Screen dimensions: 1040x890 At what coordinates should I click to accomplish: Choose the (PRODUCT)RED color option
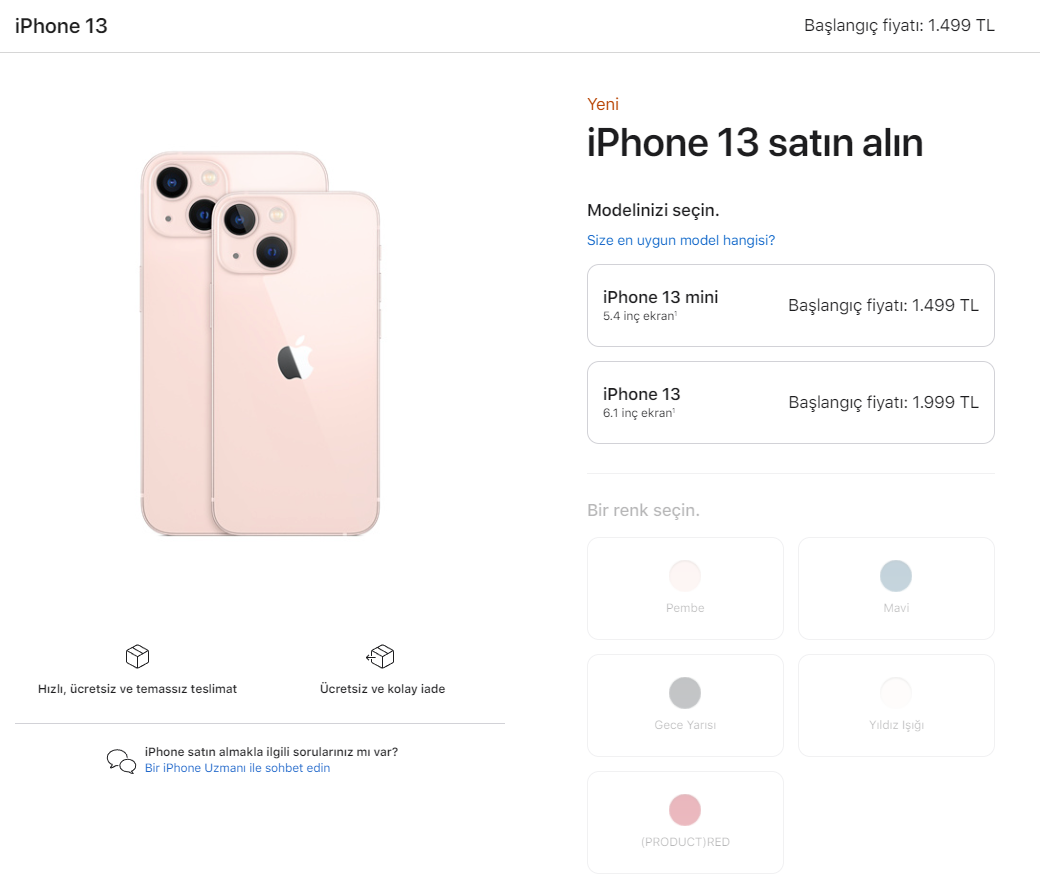tap(685, 822)
